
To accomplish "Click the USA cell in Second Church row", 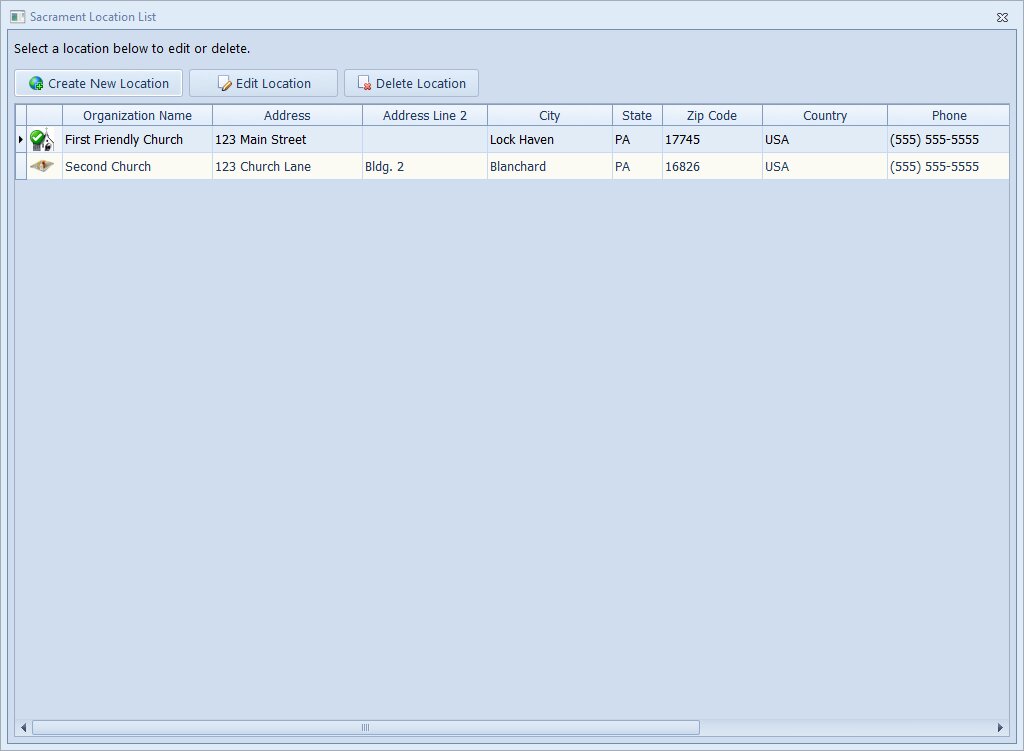I will coord(825,167).
